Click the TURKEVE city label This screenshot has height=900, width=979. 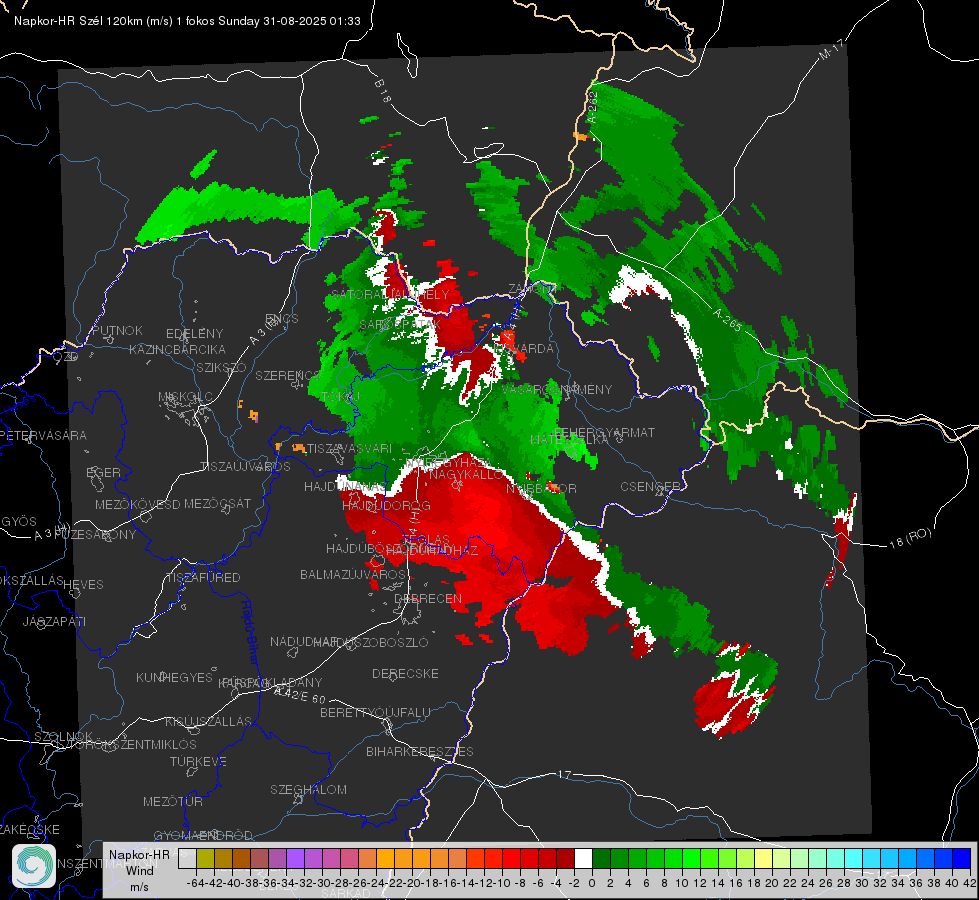click(198, 761)
